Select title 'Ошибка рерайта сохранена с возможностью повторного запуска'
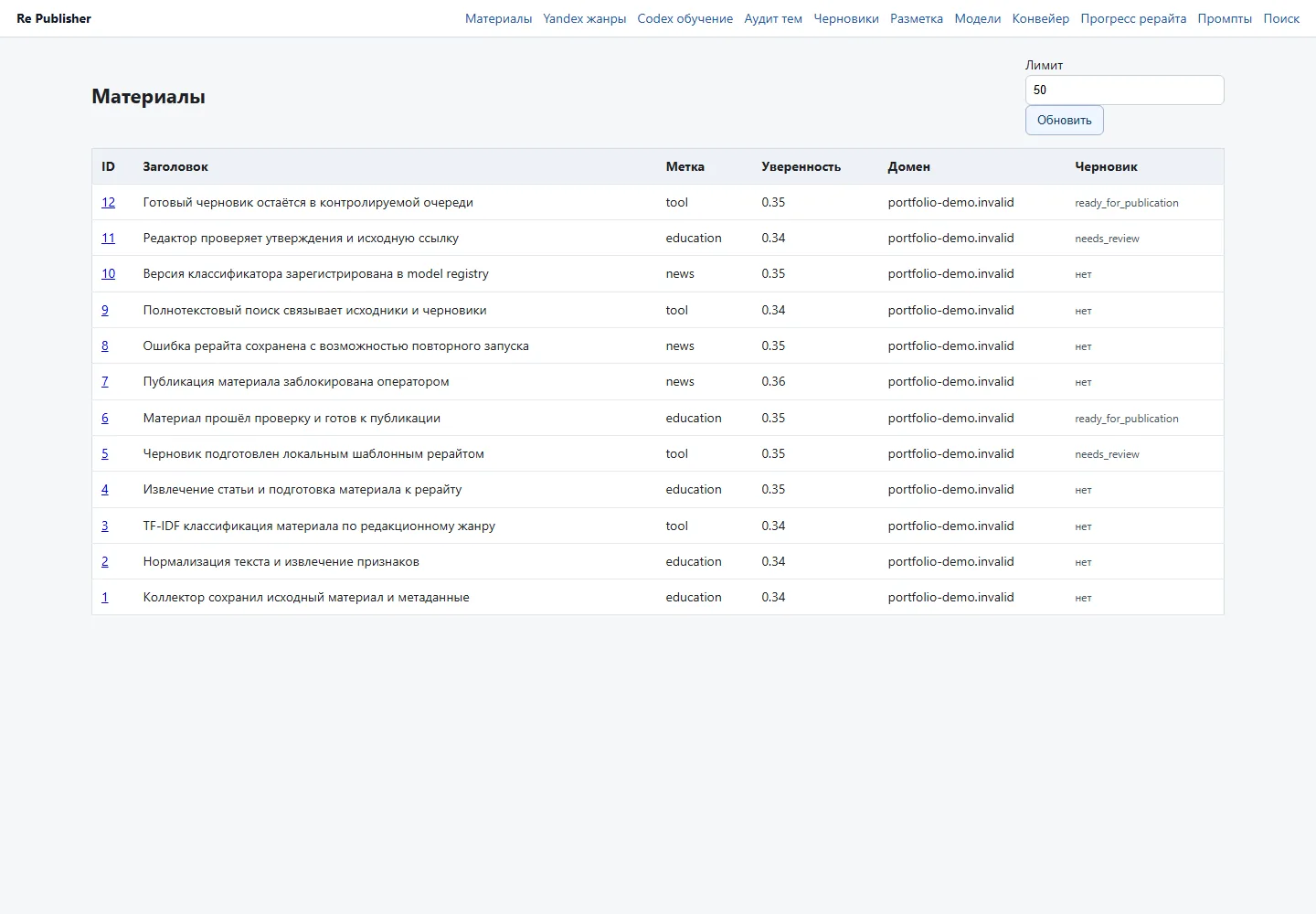The width and height of the screenshot is (1316, 914). click(335, 345)
